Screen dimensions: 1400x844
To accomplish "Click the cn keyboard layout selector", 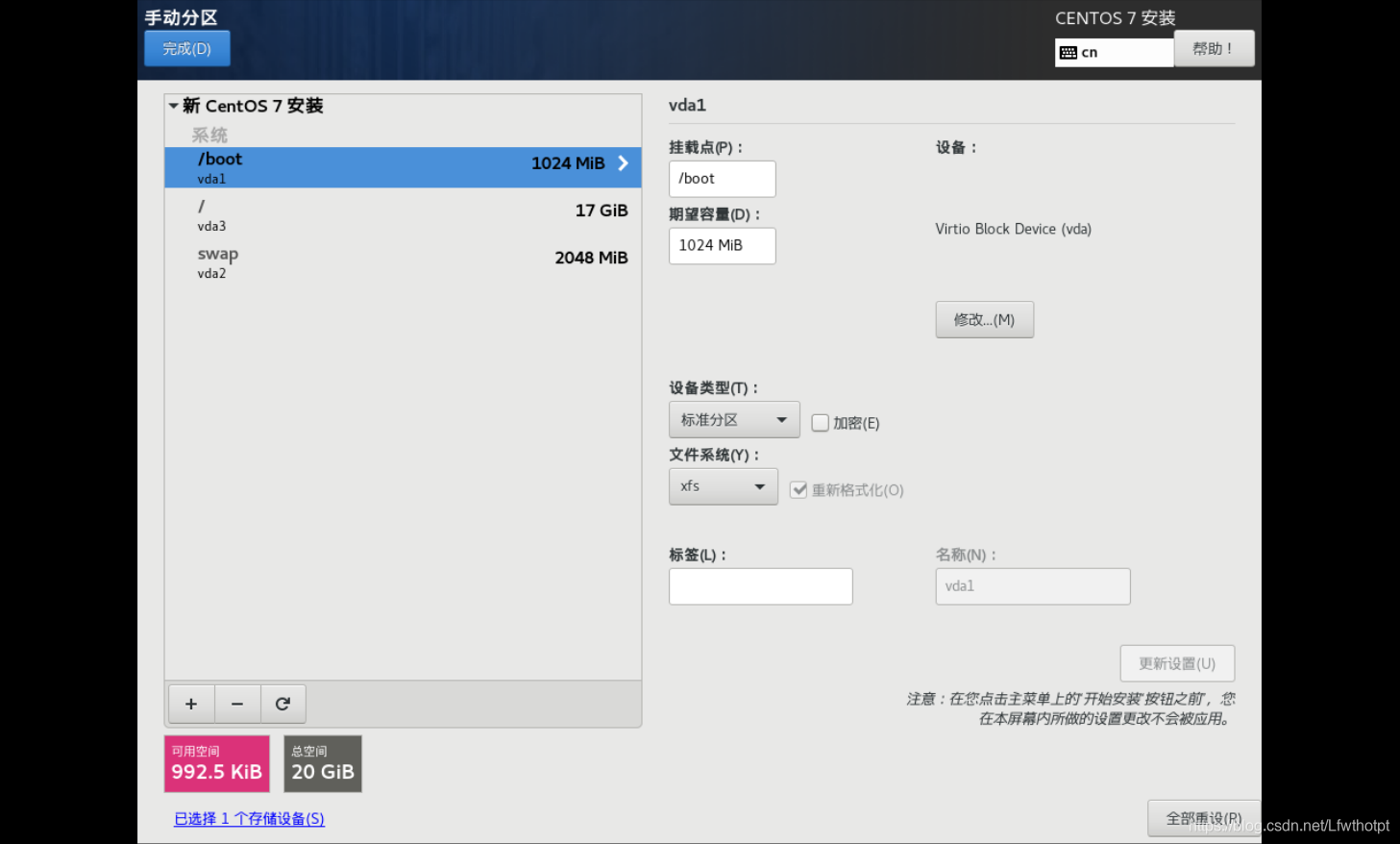I will [x=1115, y=53].
